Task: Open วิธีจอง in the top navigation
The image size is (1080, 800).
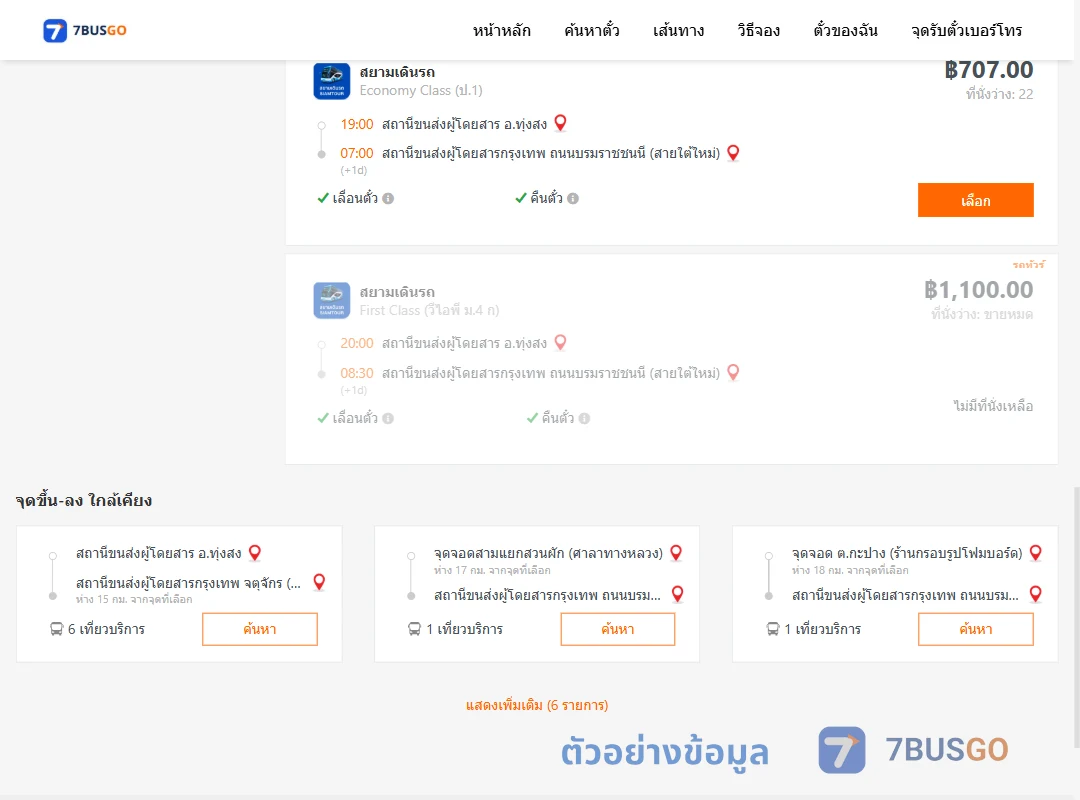Action: pos(758,30)
